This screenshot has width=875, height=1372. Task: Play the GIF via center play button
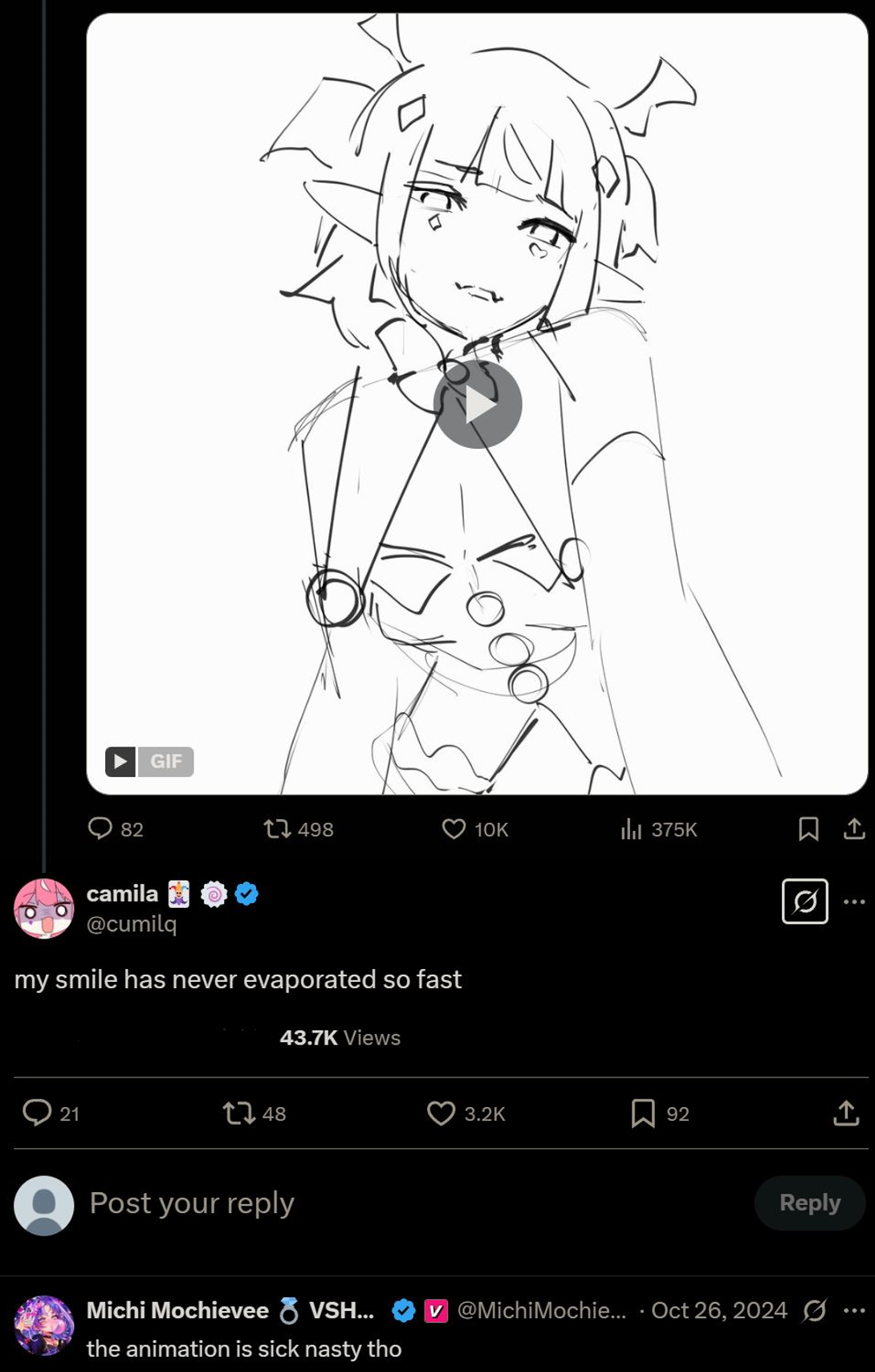point(478,405)
